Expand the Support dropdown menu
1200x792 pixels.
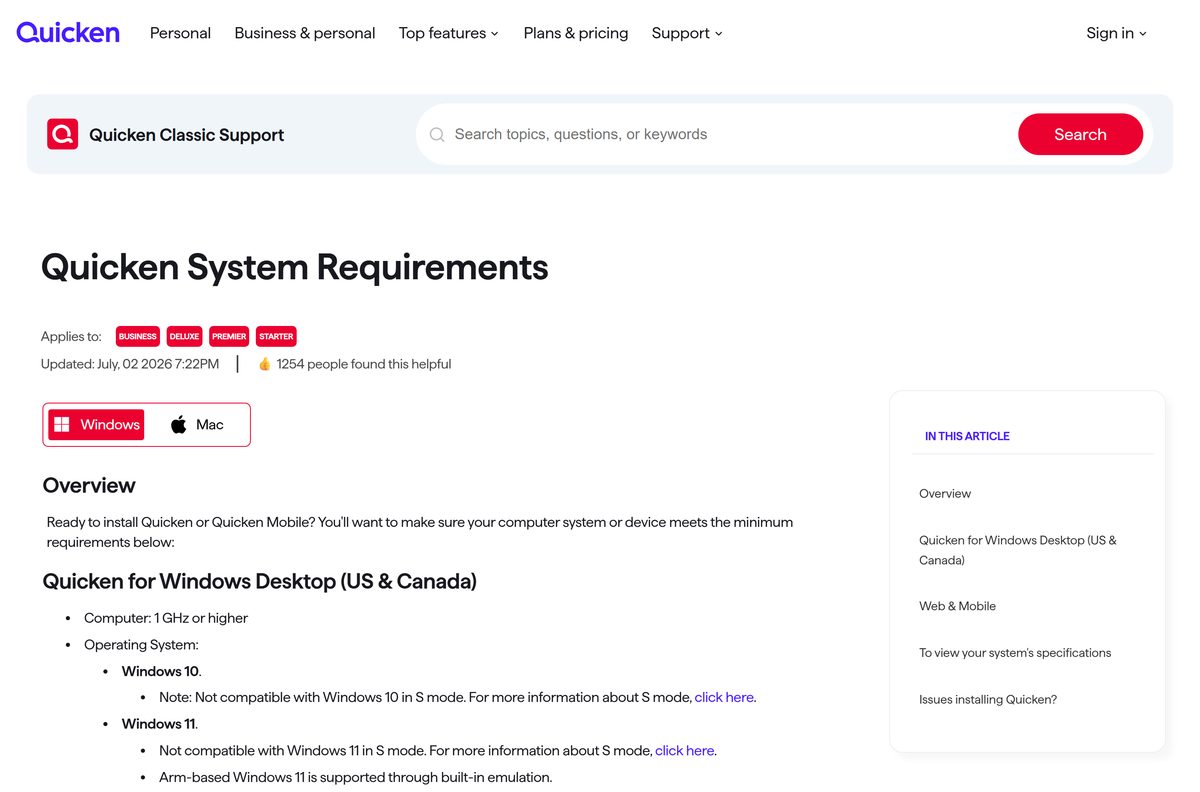click(687, 33)
